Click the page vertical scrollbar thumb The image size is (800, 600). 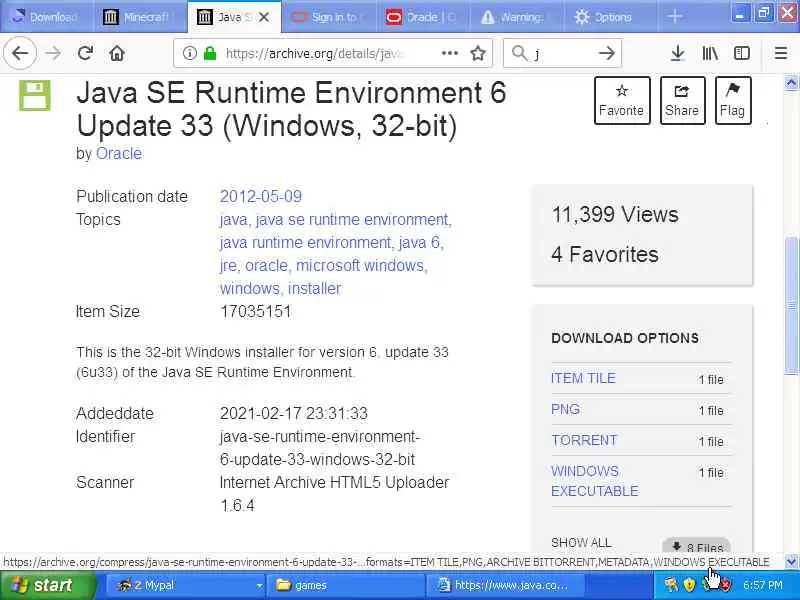pyautogui.click(x=791, y=305)
